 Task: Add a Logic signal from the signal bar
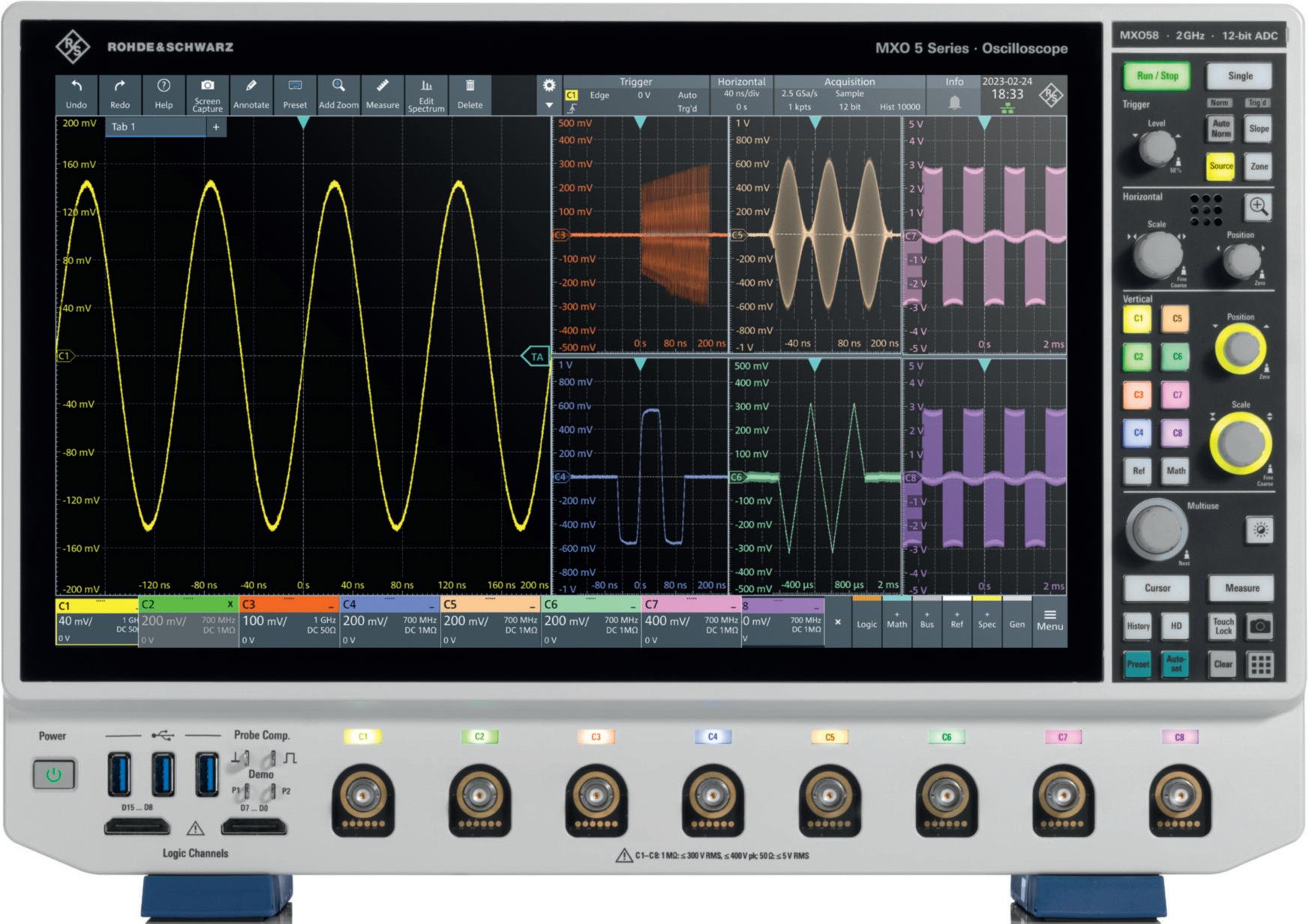click(x=866, y=620)
